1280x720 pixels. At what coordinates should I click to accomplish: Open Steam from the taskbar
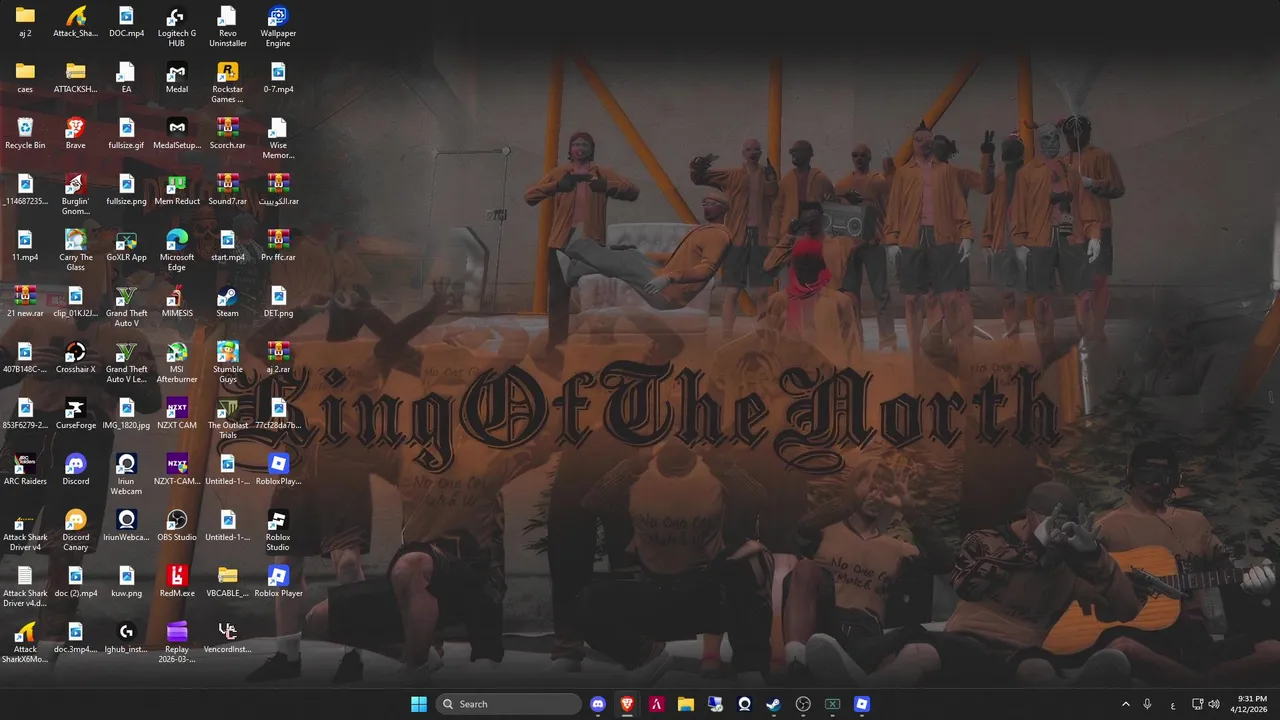pyautogui.click(x=773, y=704)
